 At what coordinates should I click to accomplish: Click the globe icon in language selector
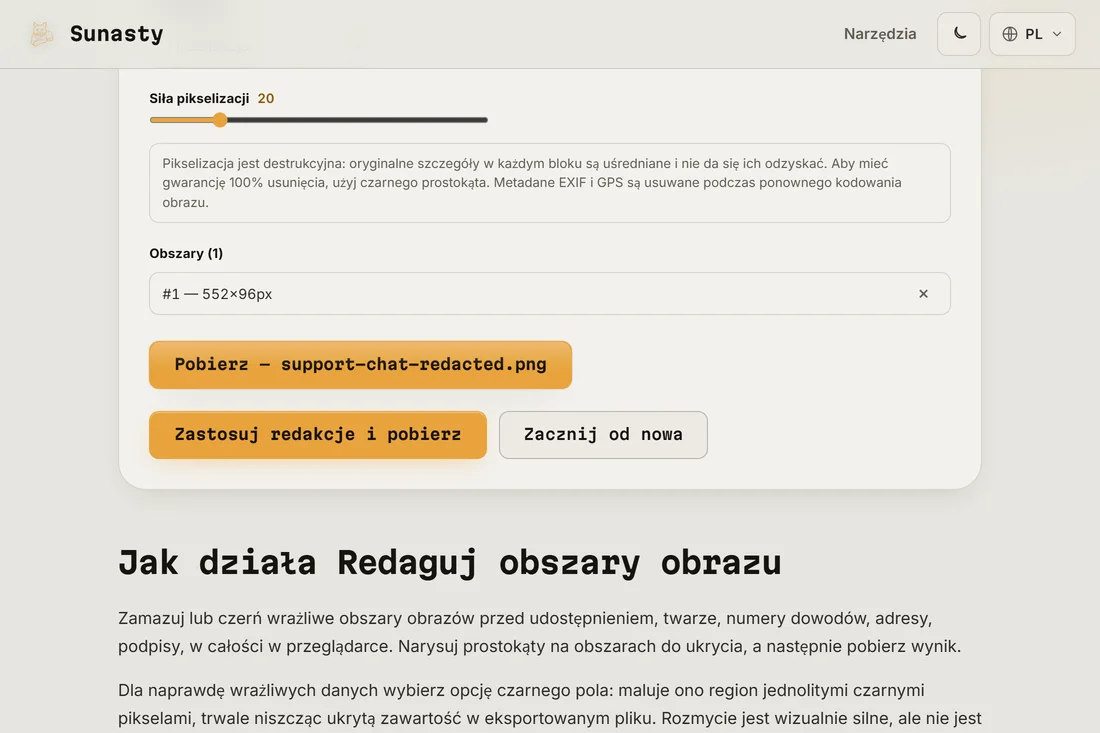(1010, 34)
